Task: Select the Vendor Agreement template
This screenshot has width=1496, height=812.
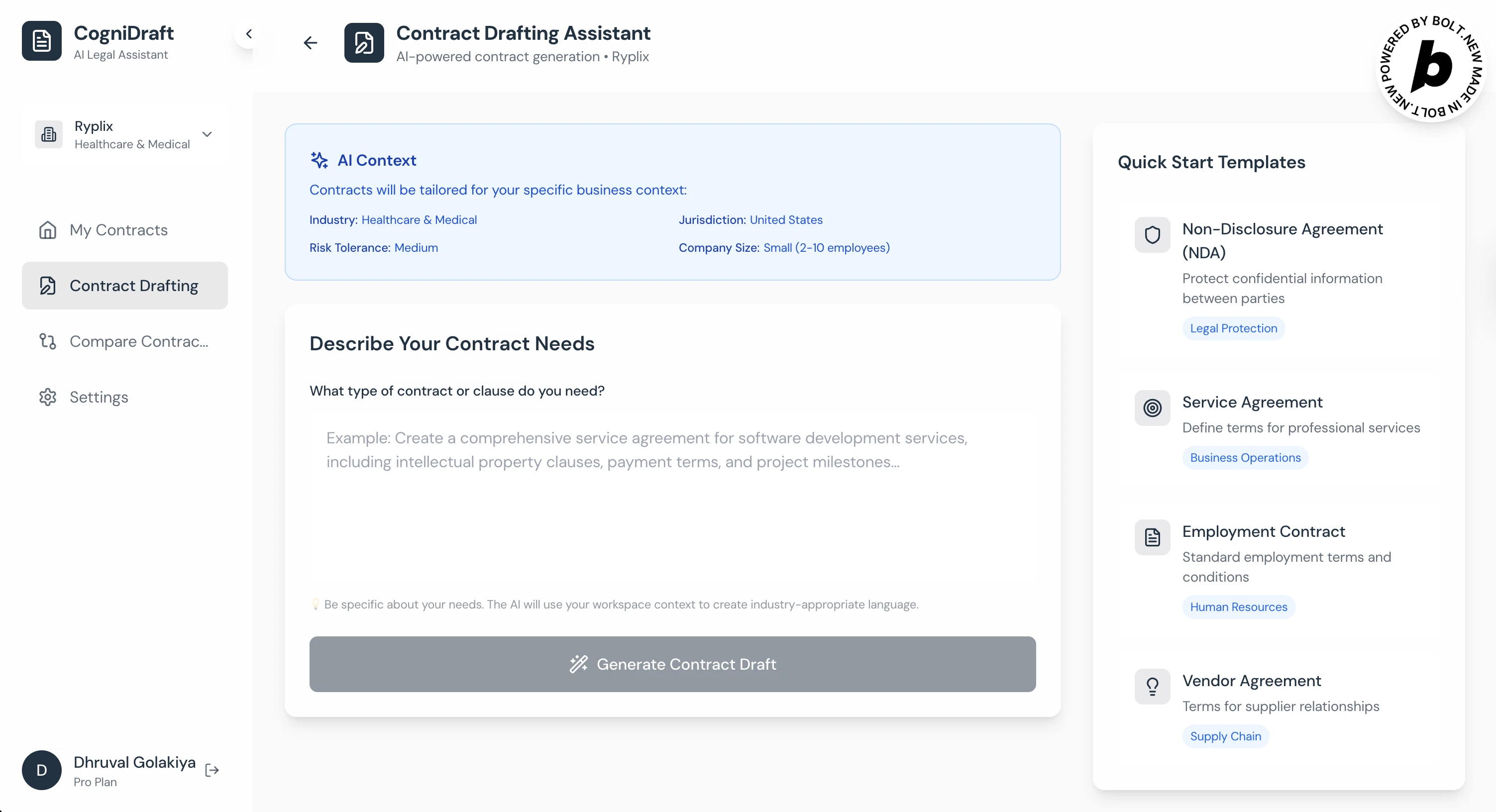Action: coord(1252,681)
